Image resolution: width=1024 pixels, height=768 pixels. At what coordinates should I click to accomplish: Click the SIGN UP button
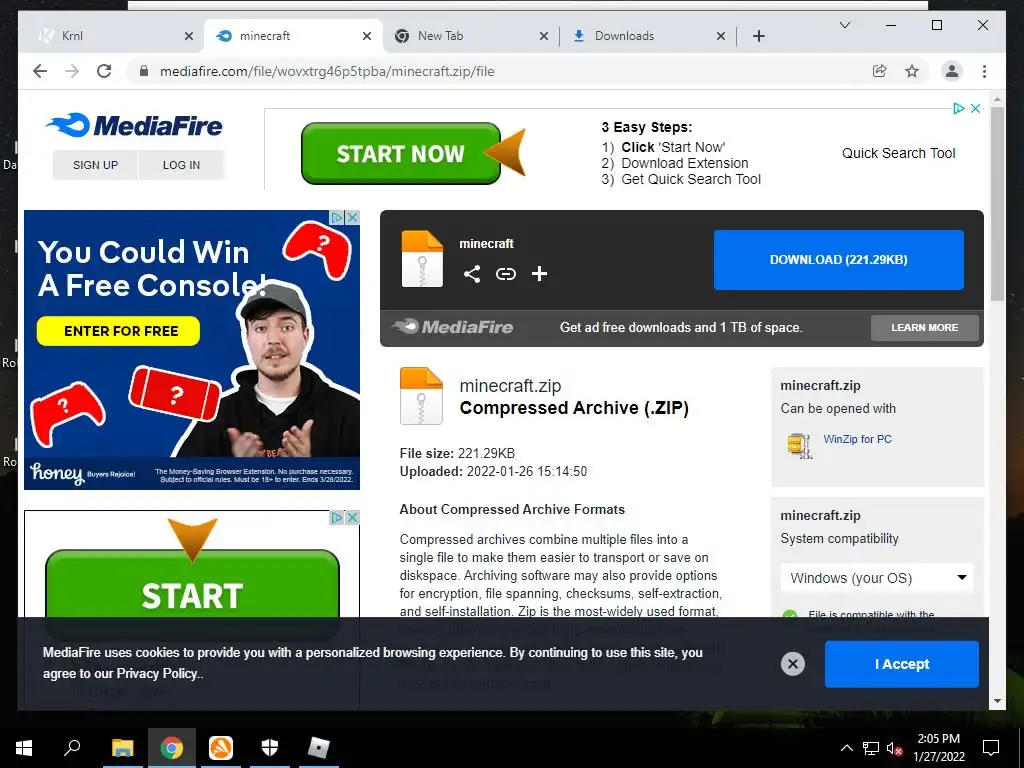(95, 165)
